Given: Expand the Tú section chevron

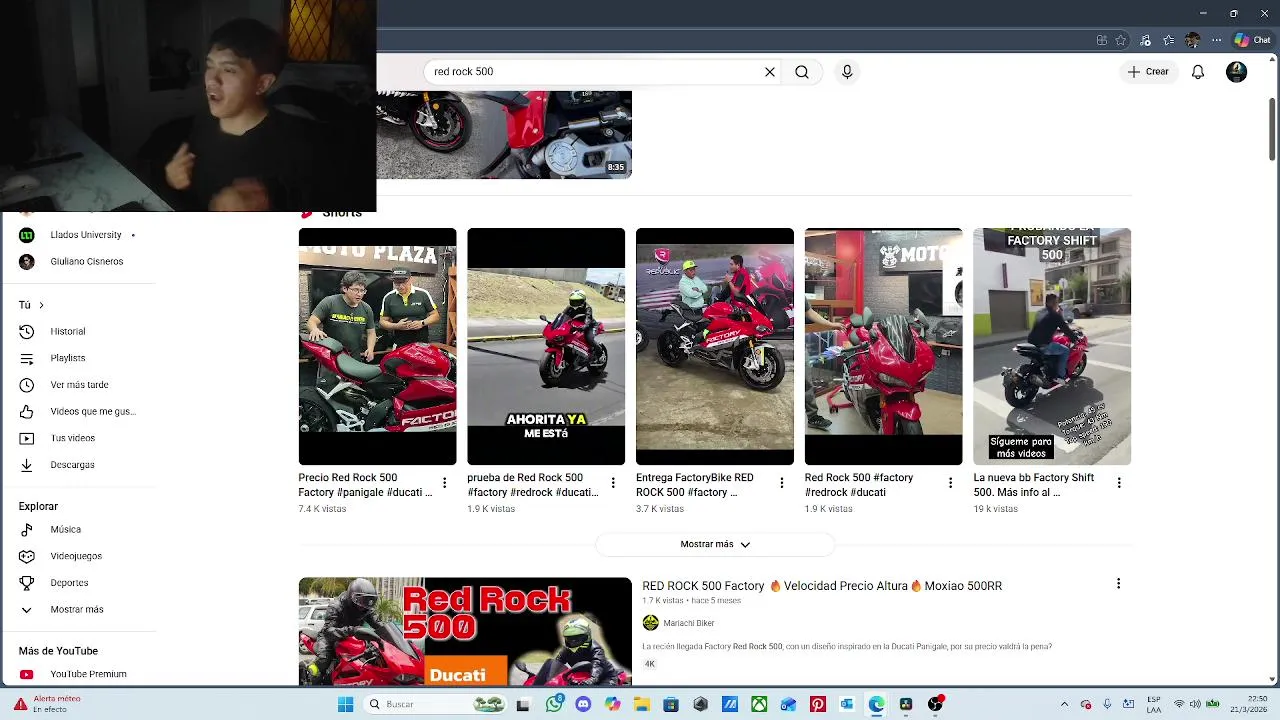Looking at the screenshot, I should [x=41, y=305].
